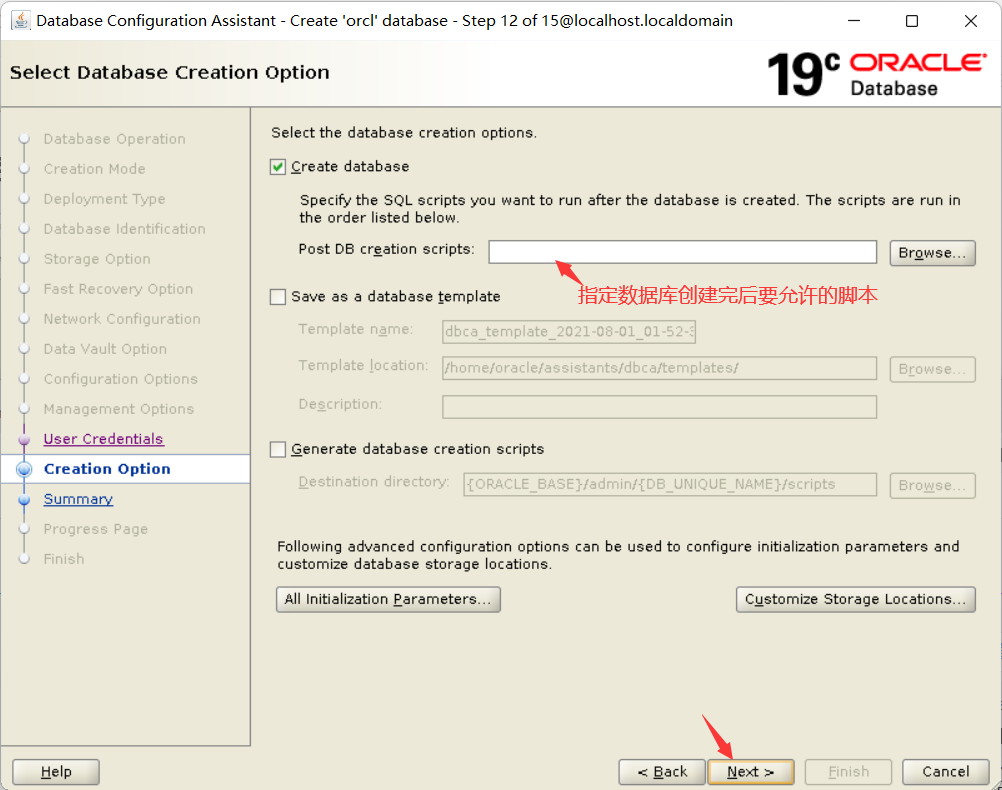The width and height of the screenshot is (1002, 790).
Task: Jump to the Summary step
Action: [78, 499]
